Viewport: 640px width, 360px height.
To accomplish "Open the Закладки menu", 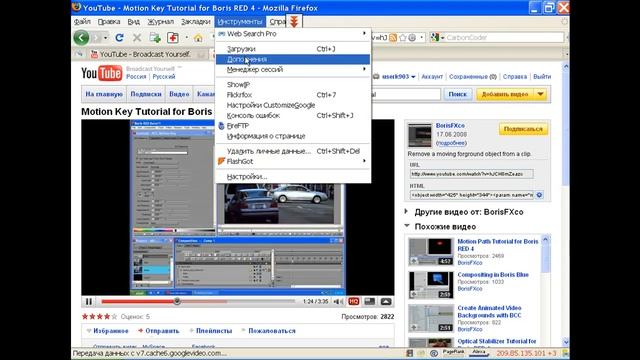I will (196, 22).
